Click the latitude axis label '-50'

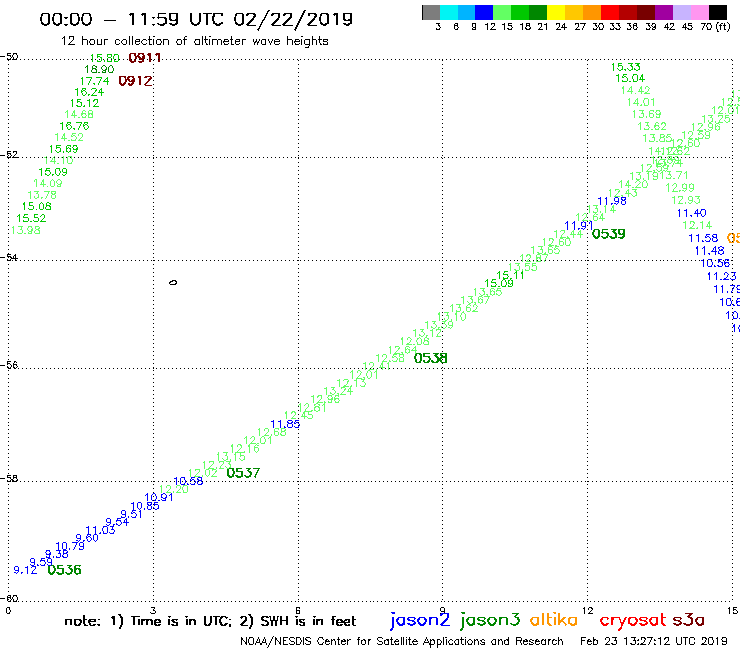(x=9, y=57)
